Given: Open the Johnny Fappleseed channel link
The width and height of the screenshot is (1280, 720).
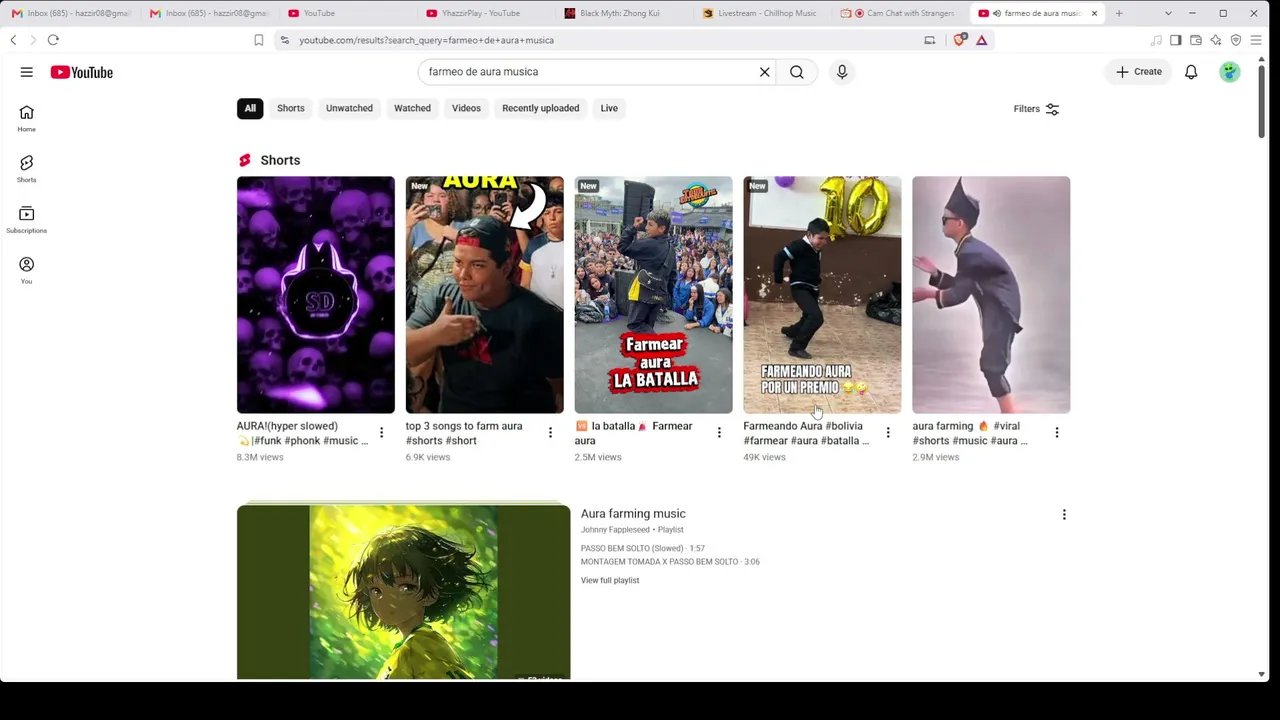Looking at the screenshot, I should [x=615, y=530].
